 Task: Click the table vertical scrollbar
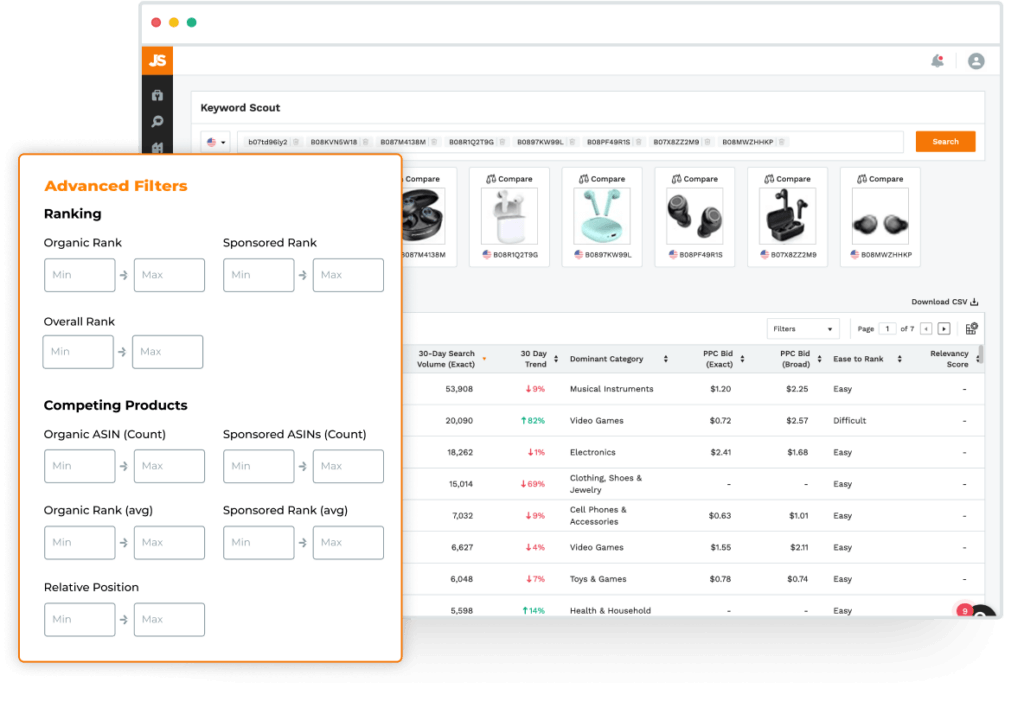coord(981,354)
